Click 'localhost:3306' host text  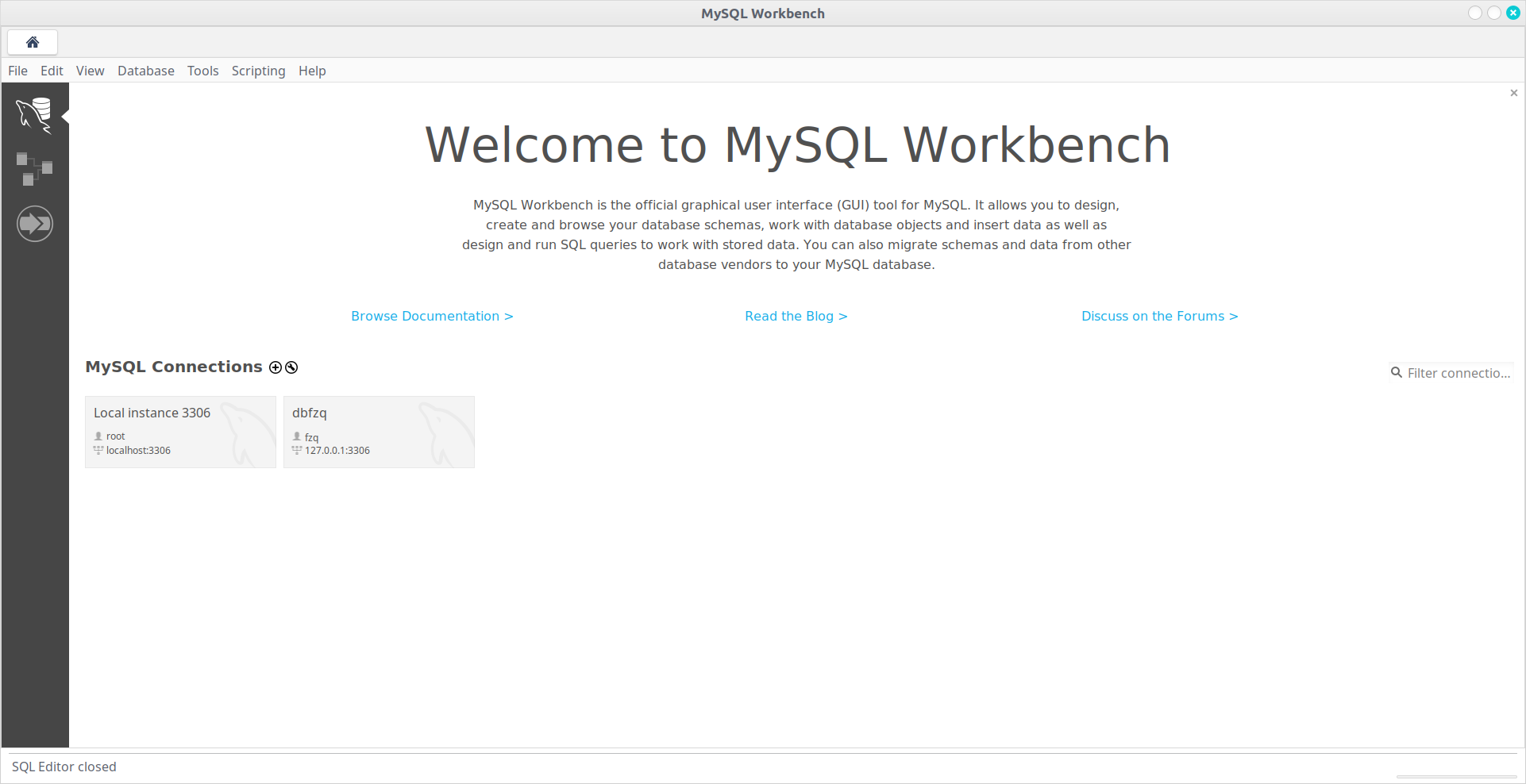pos(138,450)
